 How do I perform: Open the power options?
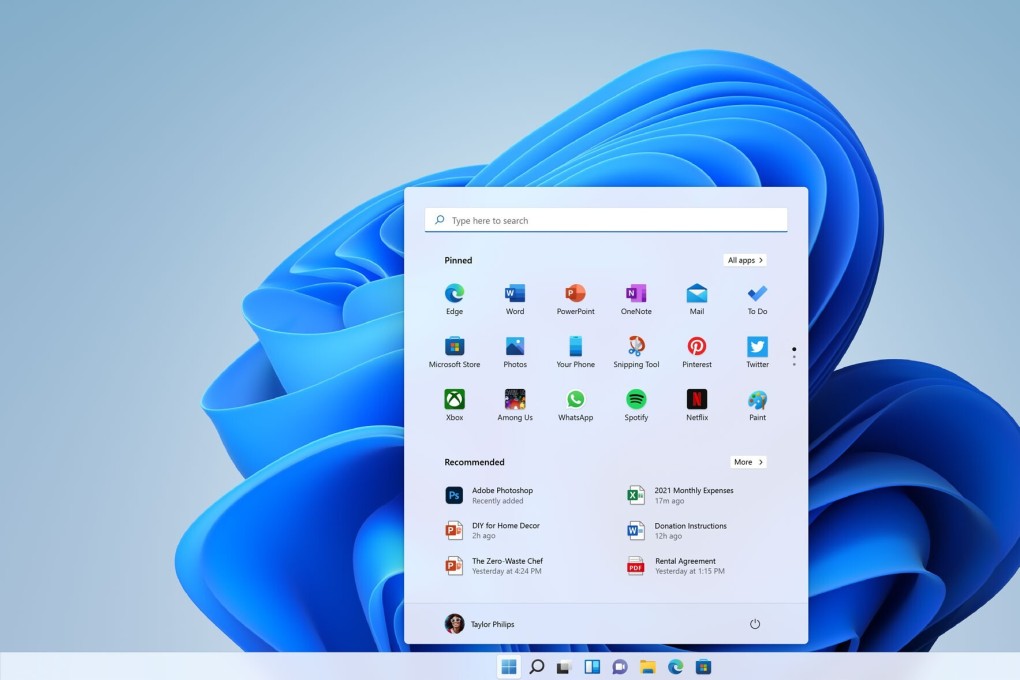pos(755,623)
